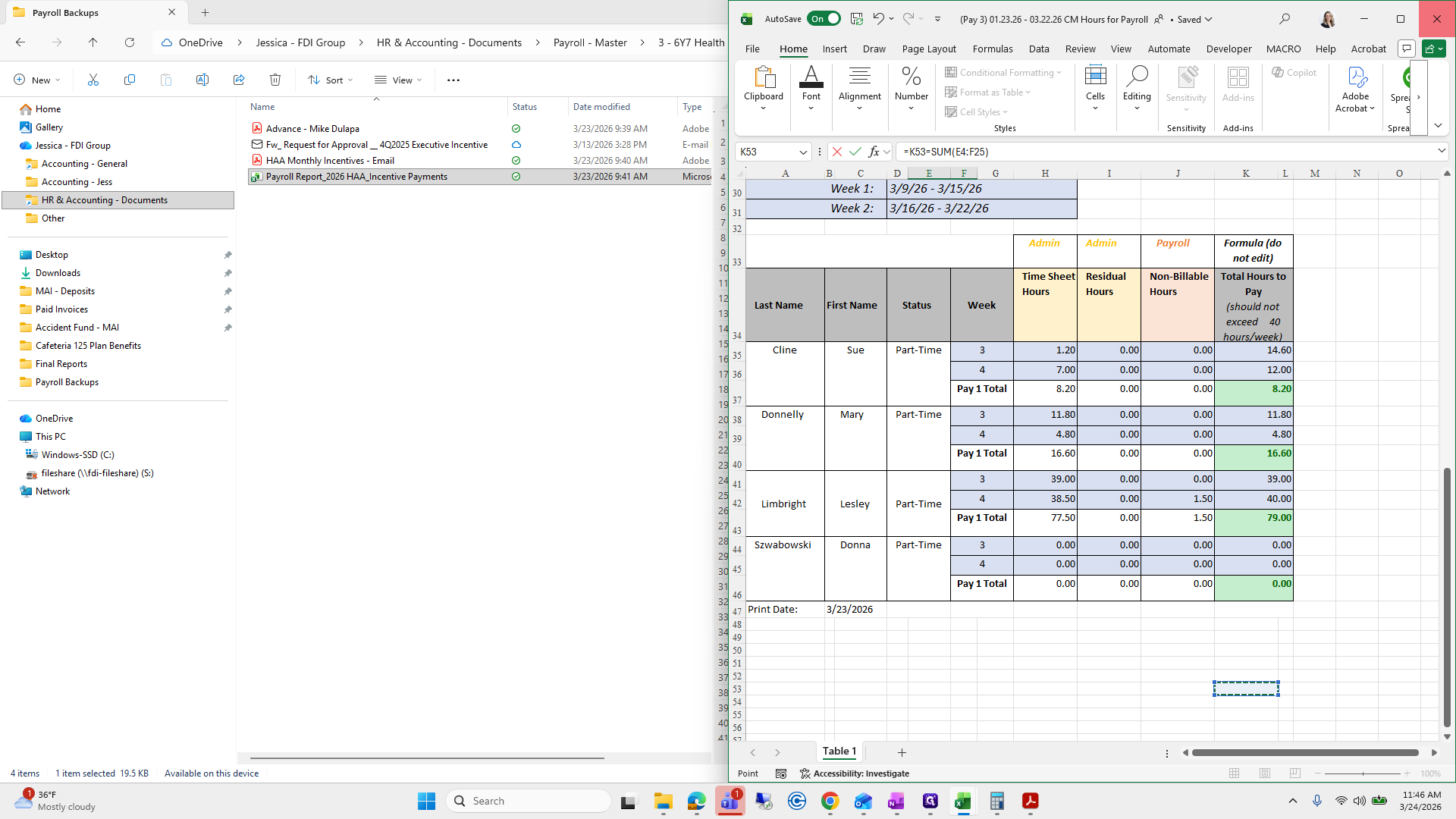1456x819 pixels.
Task: Switch to Page Break Preview view button
Action: [1294, 773]
